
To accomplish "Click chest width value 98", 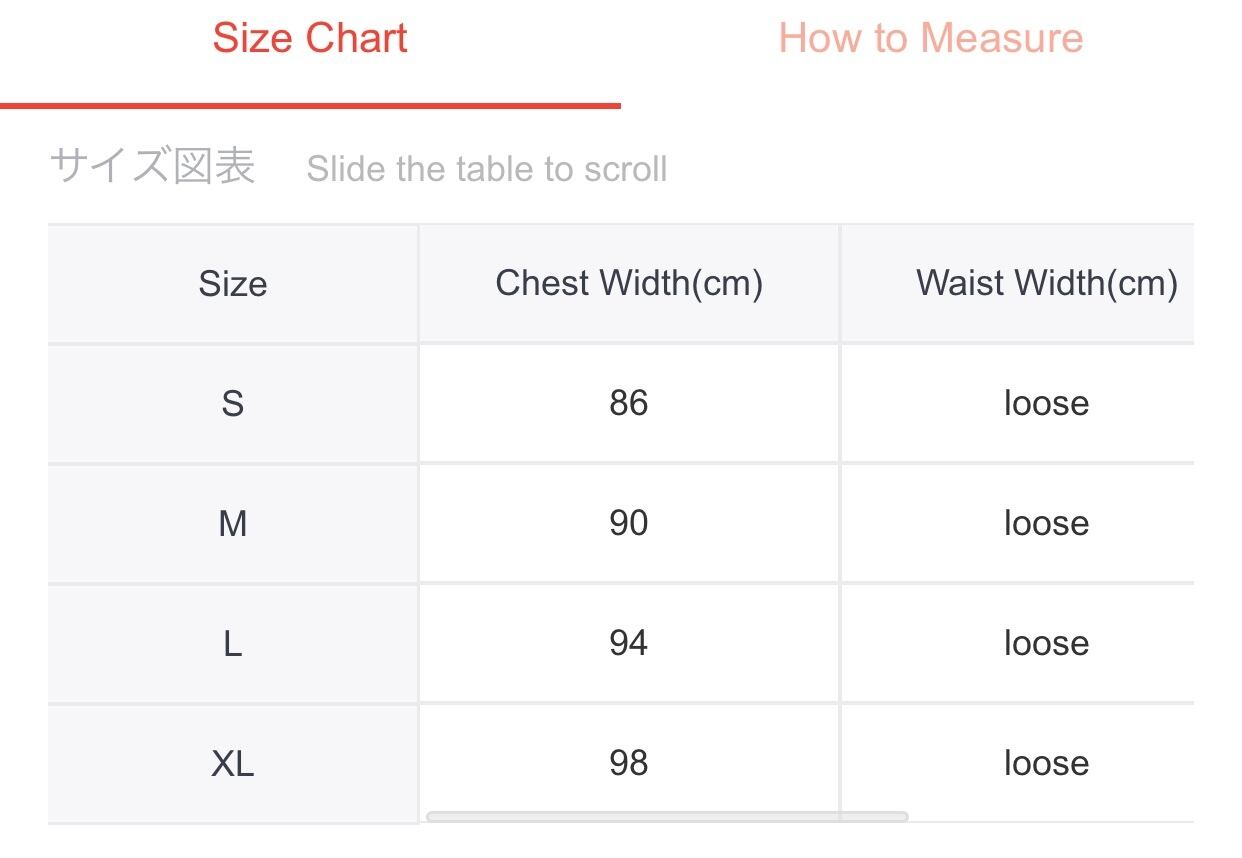I will click(x=629, y=764).
